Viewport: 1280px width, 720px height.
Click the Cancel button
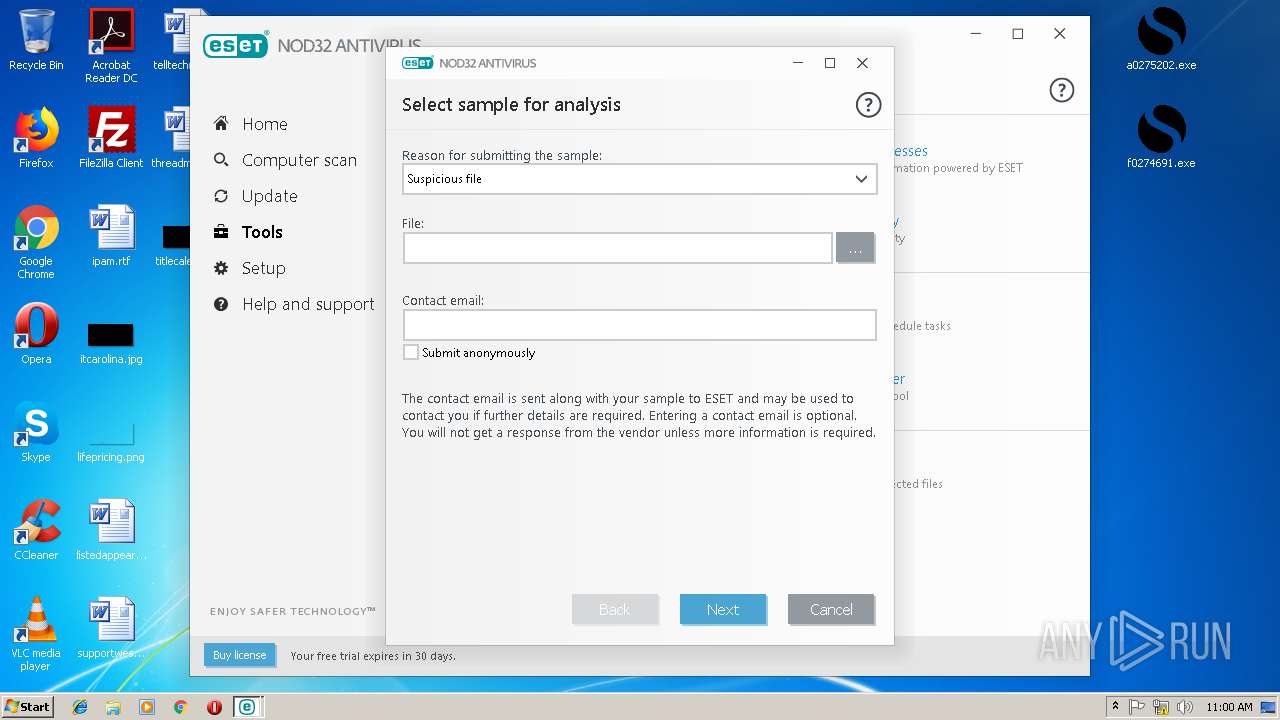click(831, 609)
